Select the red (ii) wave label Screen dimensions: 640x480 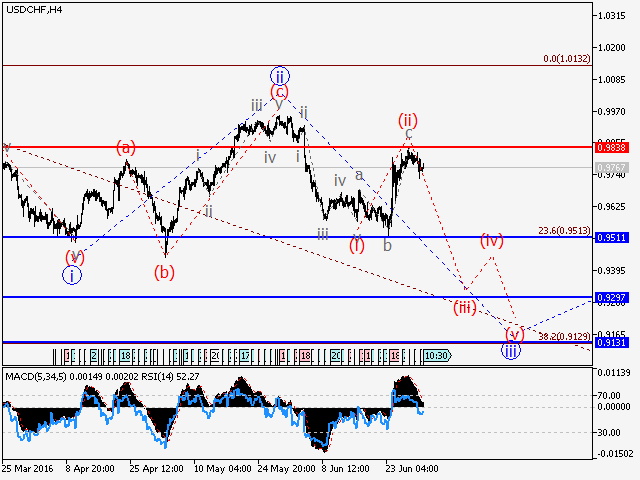(408, 120)
